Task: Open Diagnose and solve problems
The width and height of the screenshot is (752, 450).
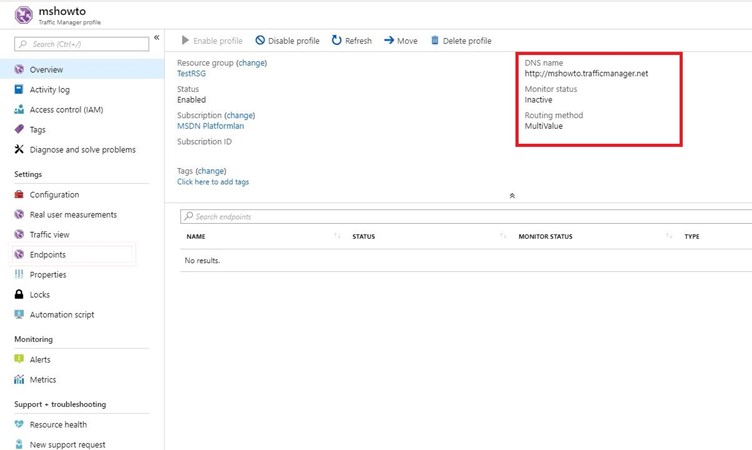Action: click(82, 150)
